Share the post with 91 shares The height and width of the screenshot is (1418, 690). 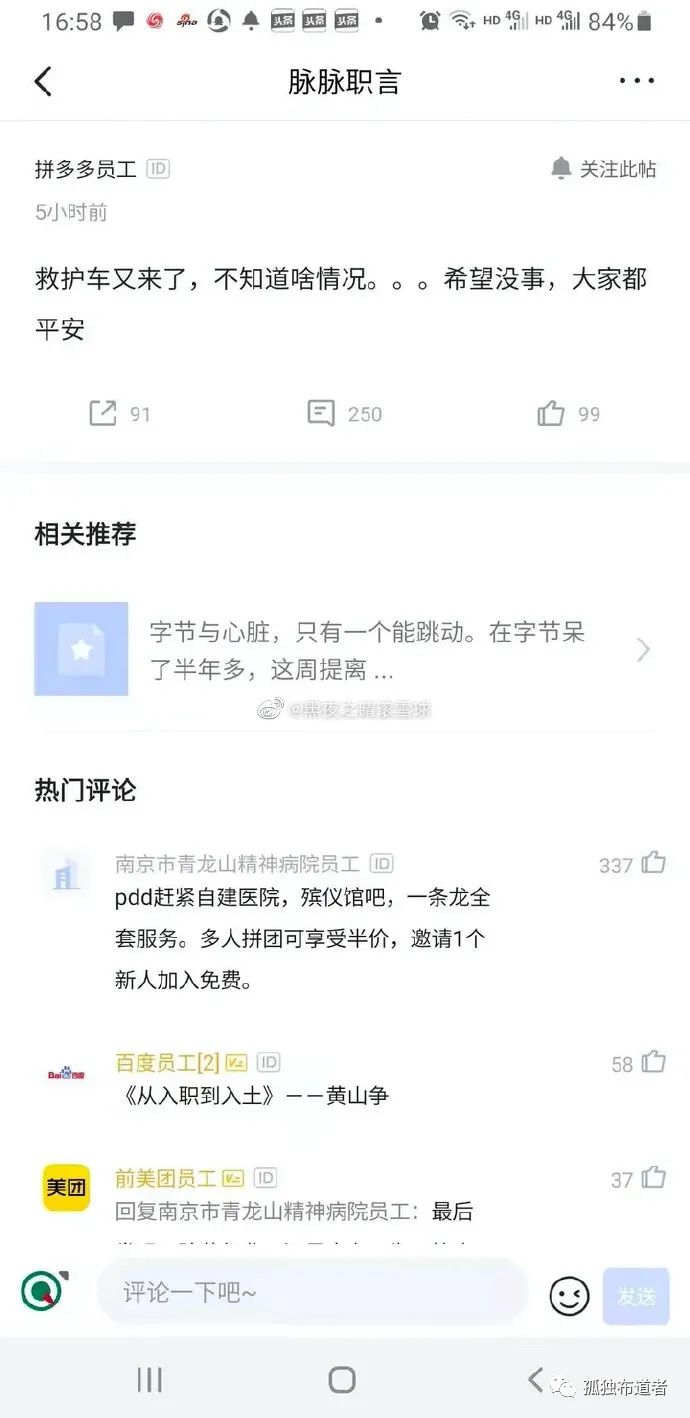(x=103, y=413)
